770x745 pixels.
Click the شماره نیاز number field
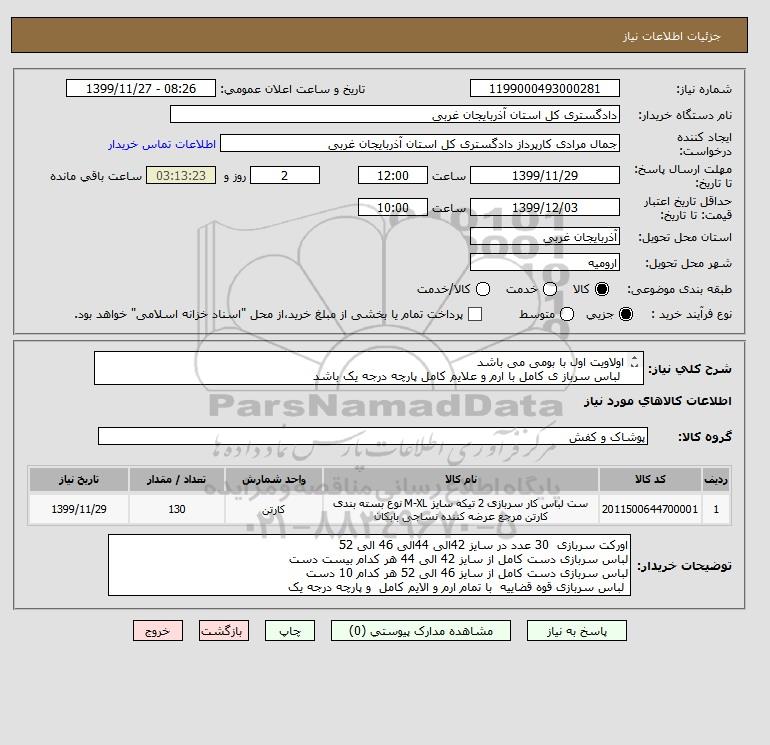(545, 89)
